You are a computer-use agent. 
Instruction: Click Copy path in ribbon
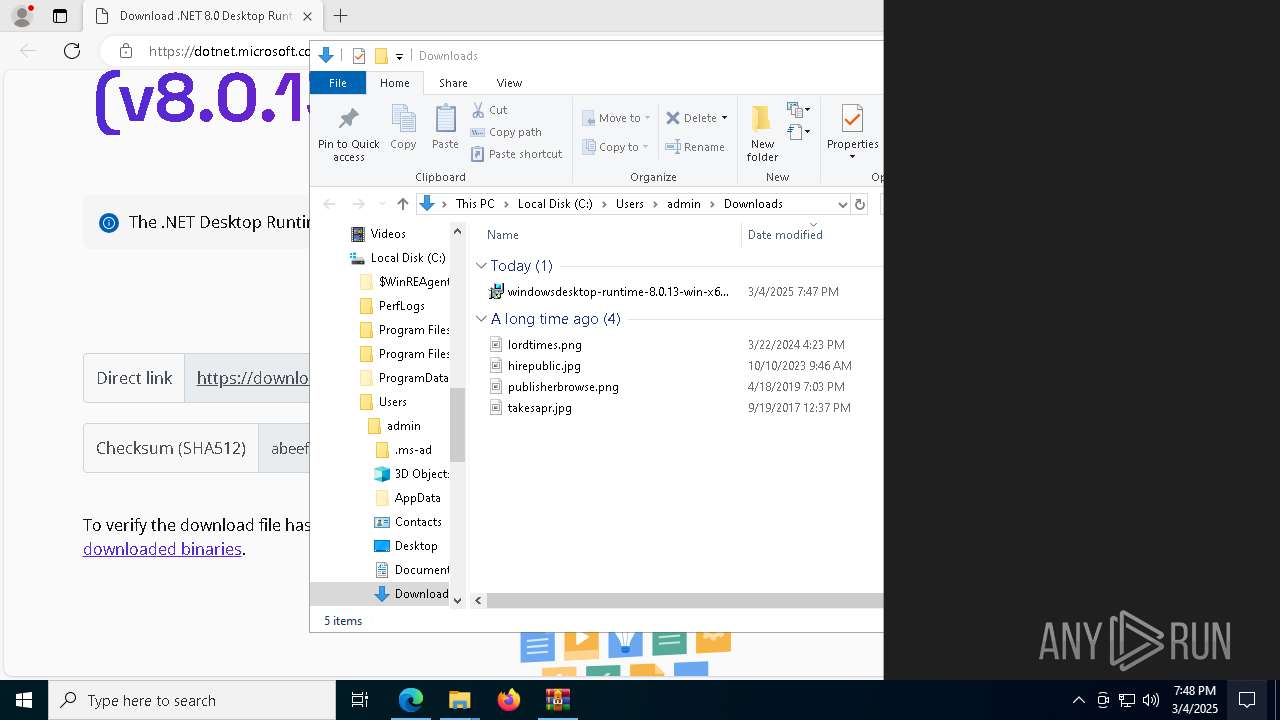[506, 132]
